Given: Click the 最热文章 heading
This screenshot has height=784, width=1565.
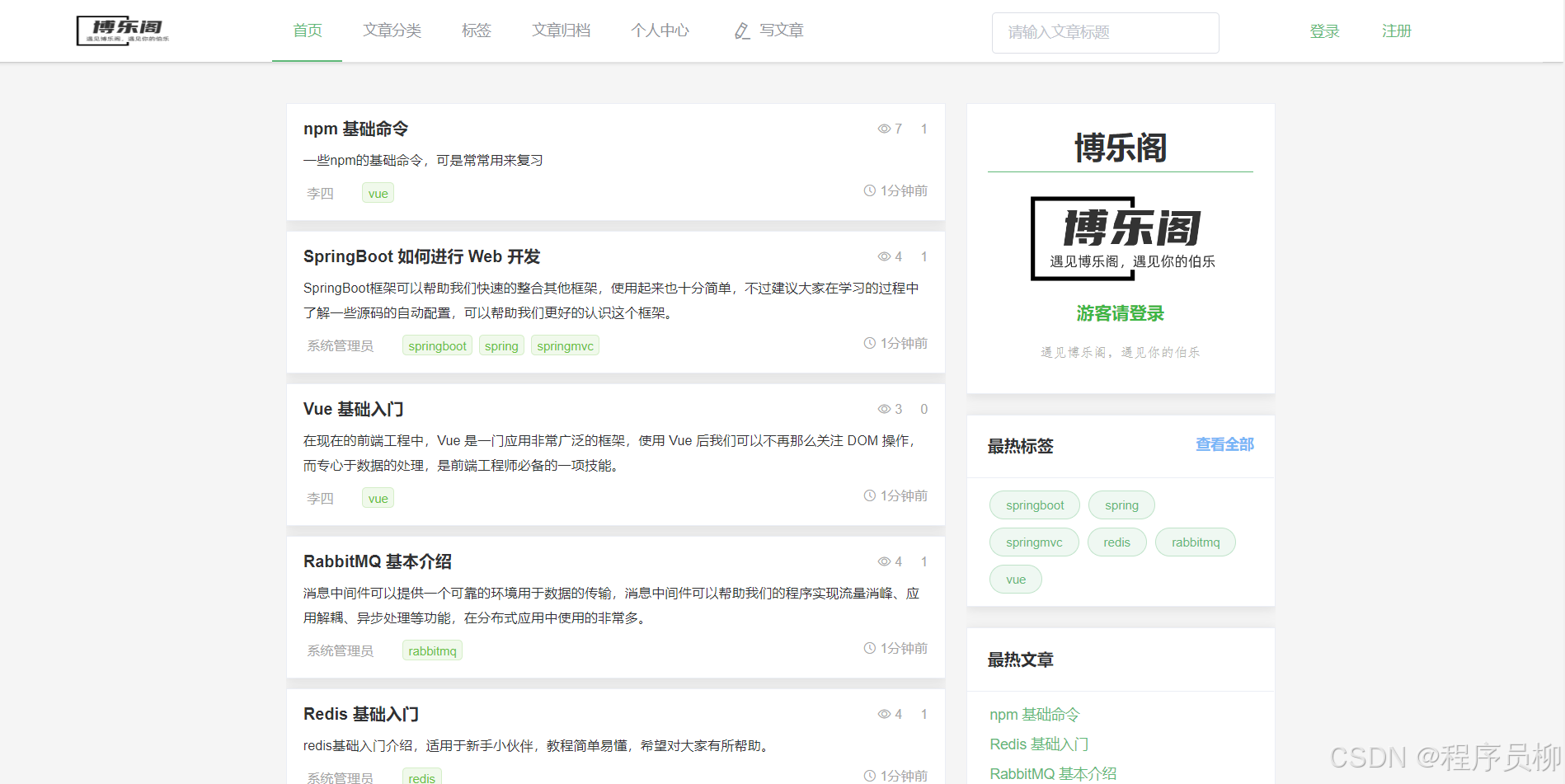Looking at the screenshot, I should click(1021, 660).
